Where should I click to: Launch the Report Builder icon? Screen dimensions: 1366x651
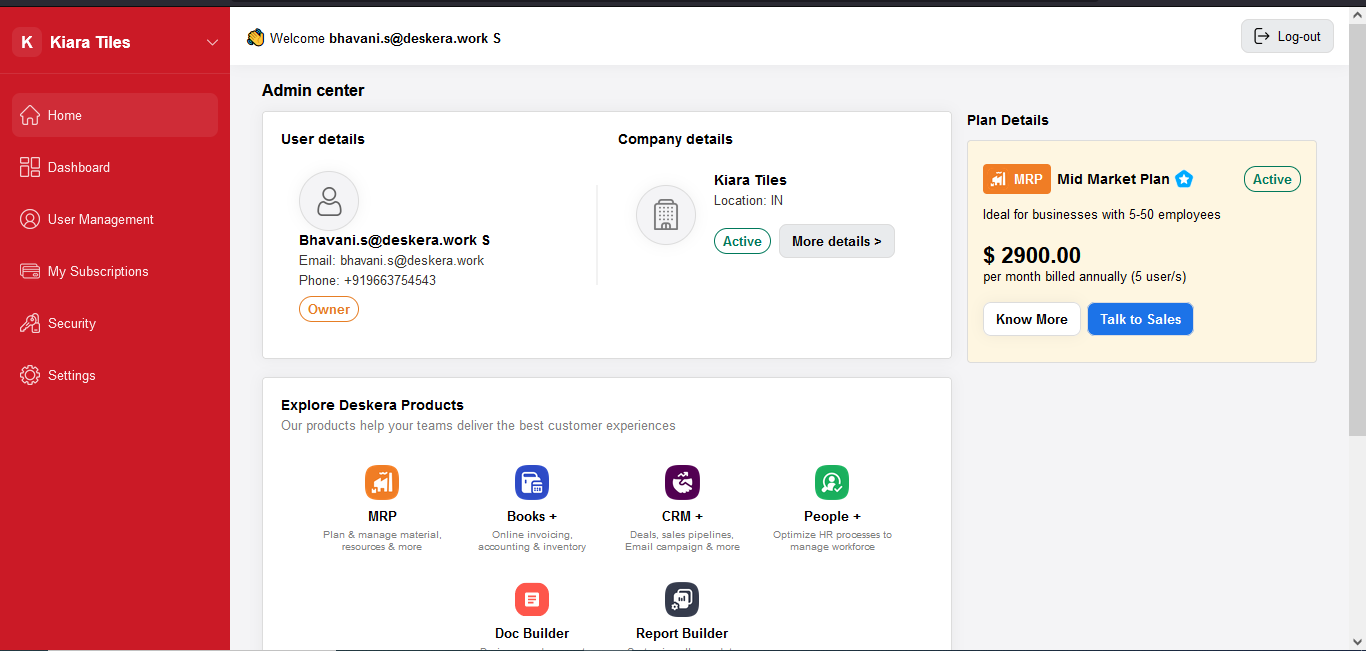[x=682, y=600]
